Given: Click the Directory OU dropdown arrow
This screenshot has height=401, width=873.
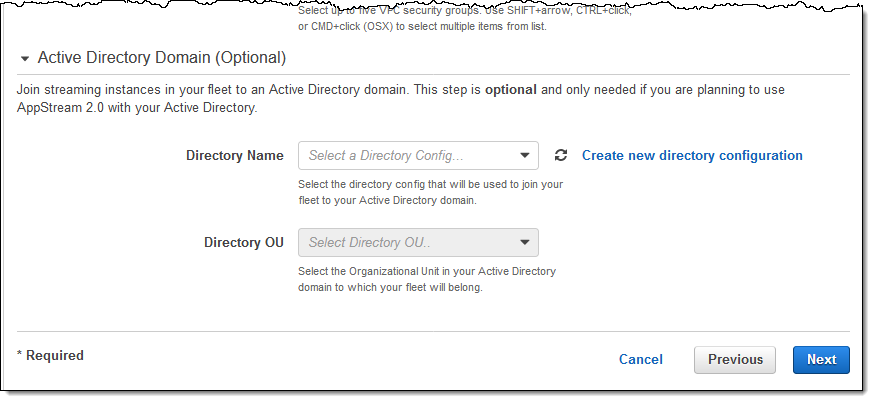Looking at the screenshot, I should tap(525, 243).
